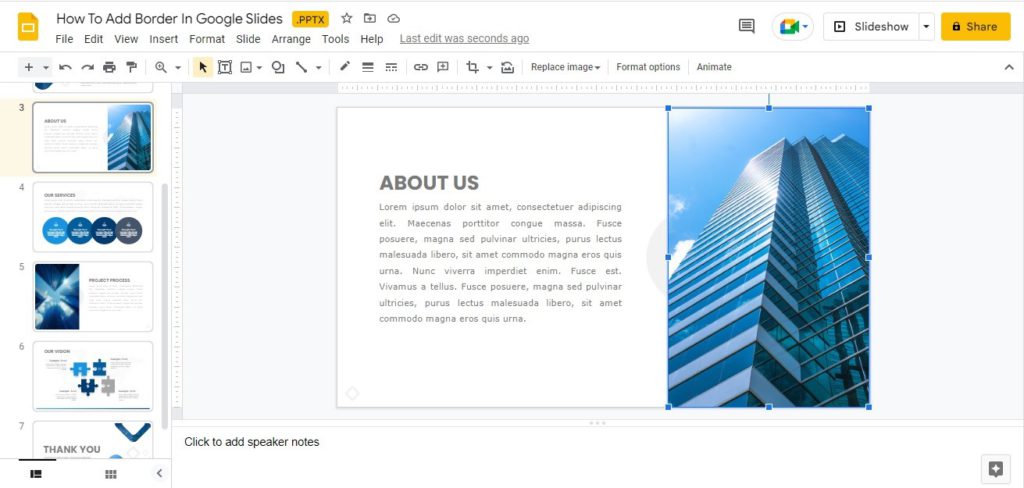Open the new slide layout dropdown arrow
Image resolution: width=1024 pixels, height=488 pixels.
click(46, 67)
